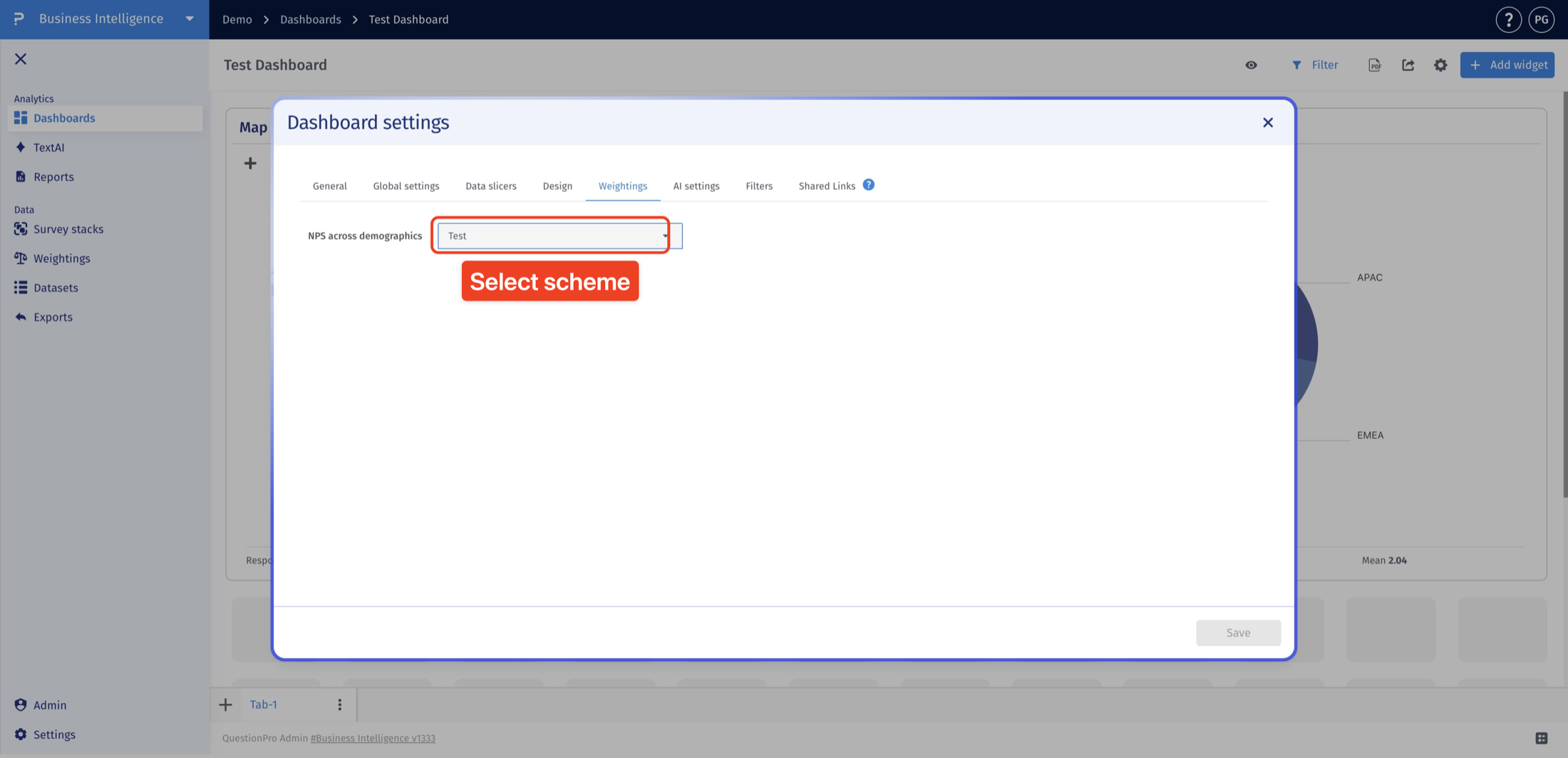
Task: Open the Shared Links tab
Action: pos(827,186)
